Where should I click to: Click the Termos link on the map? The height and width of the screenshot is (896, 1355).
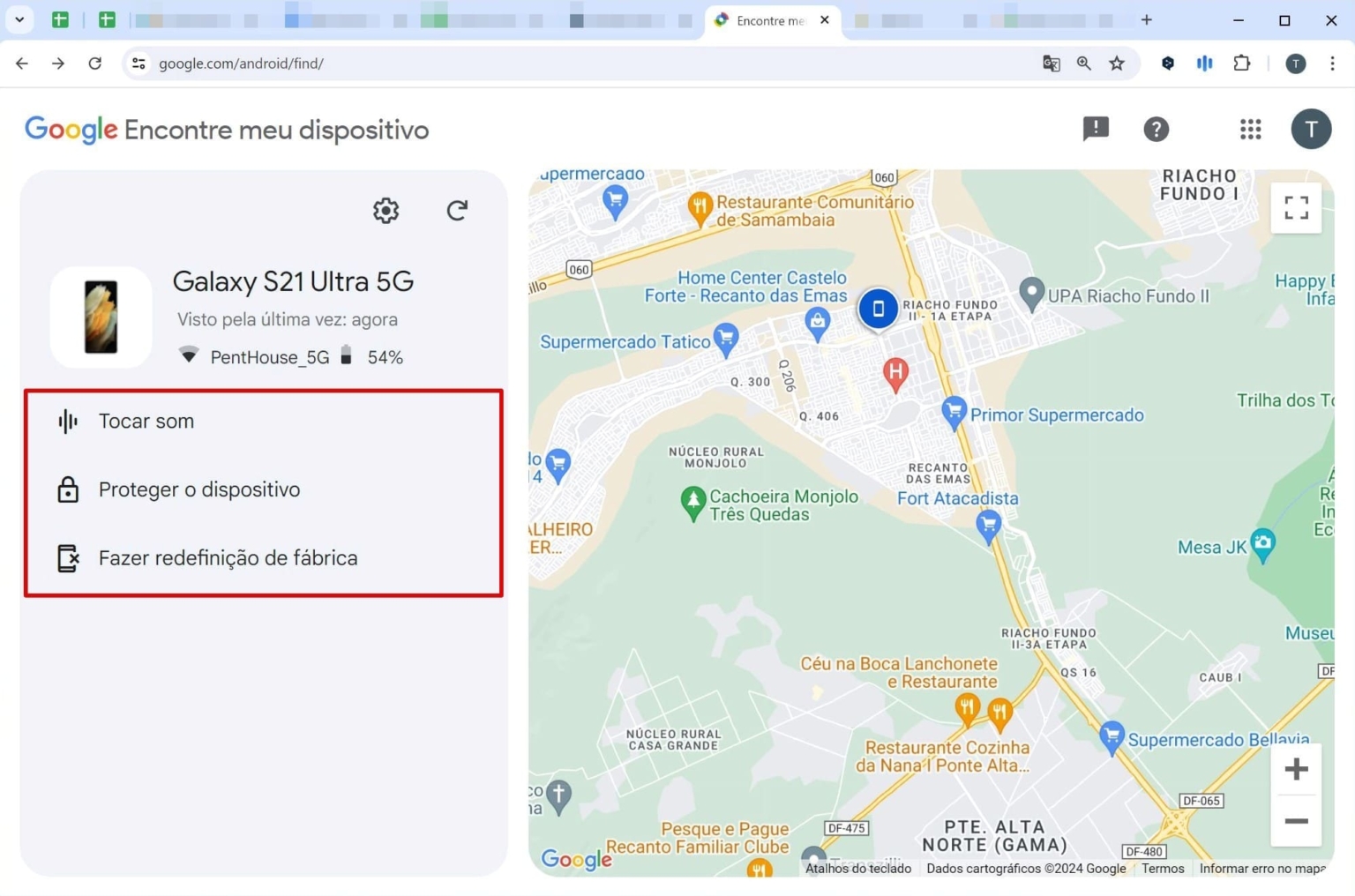1162,868
